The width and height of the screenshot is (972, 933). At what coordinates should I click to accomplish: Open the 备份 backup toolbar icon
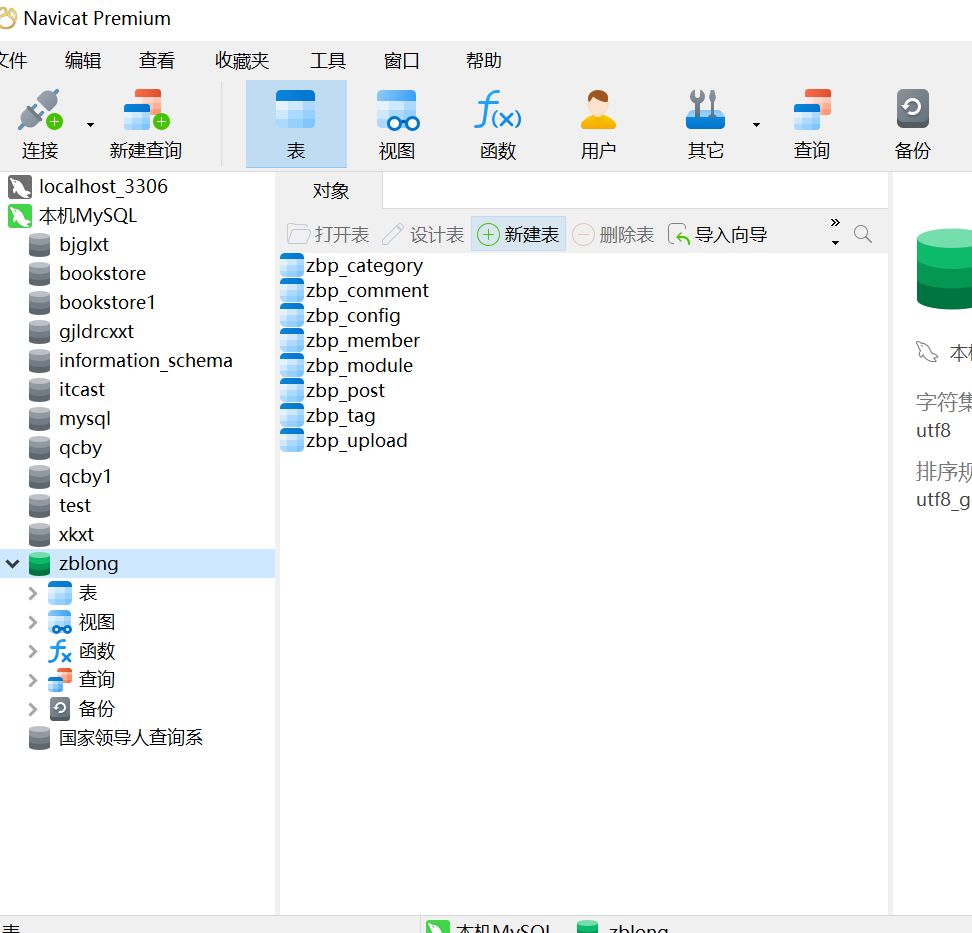[912, 108]
